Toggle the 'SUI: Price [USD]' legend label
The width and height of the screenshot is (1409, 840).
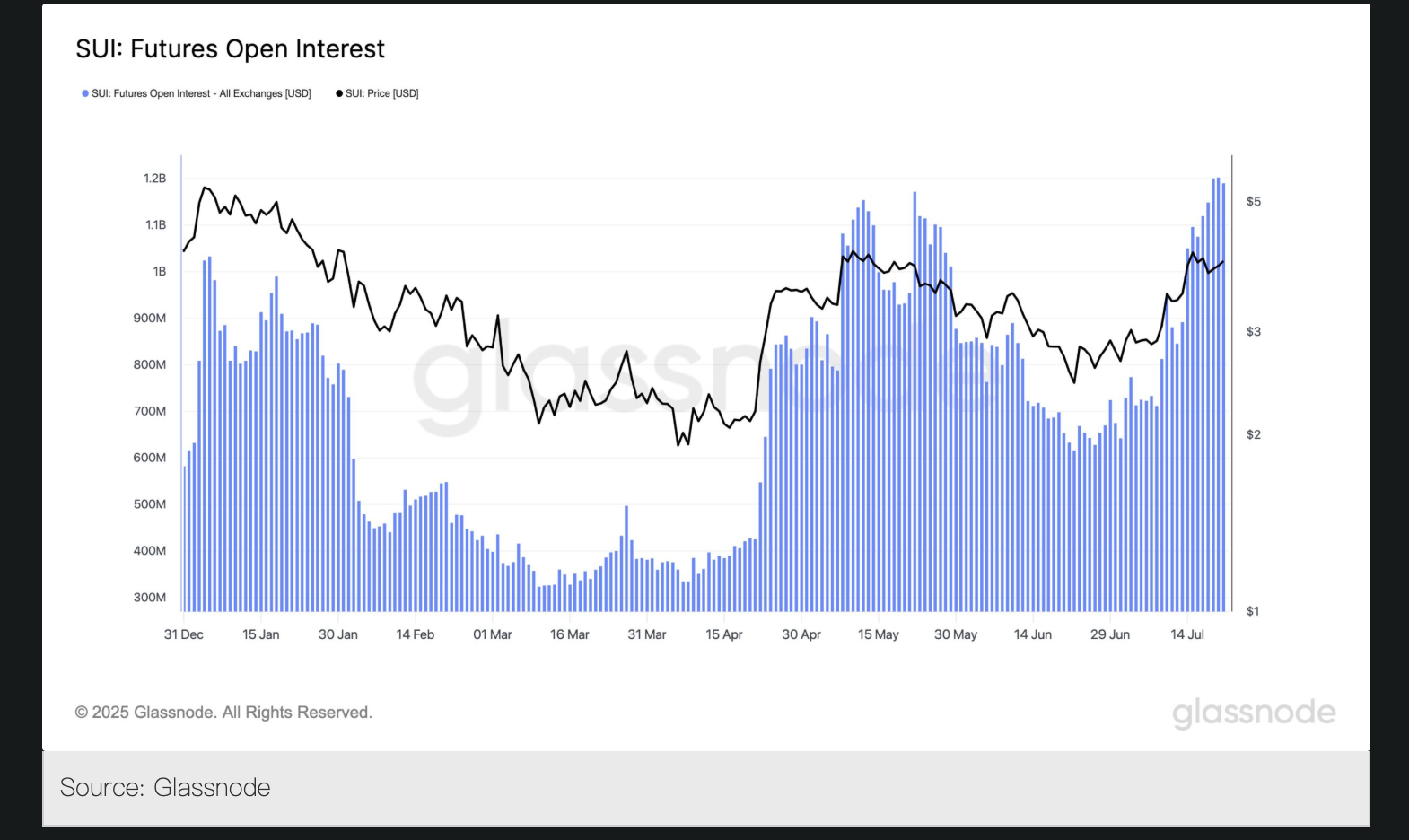382,93
